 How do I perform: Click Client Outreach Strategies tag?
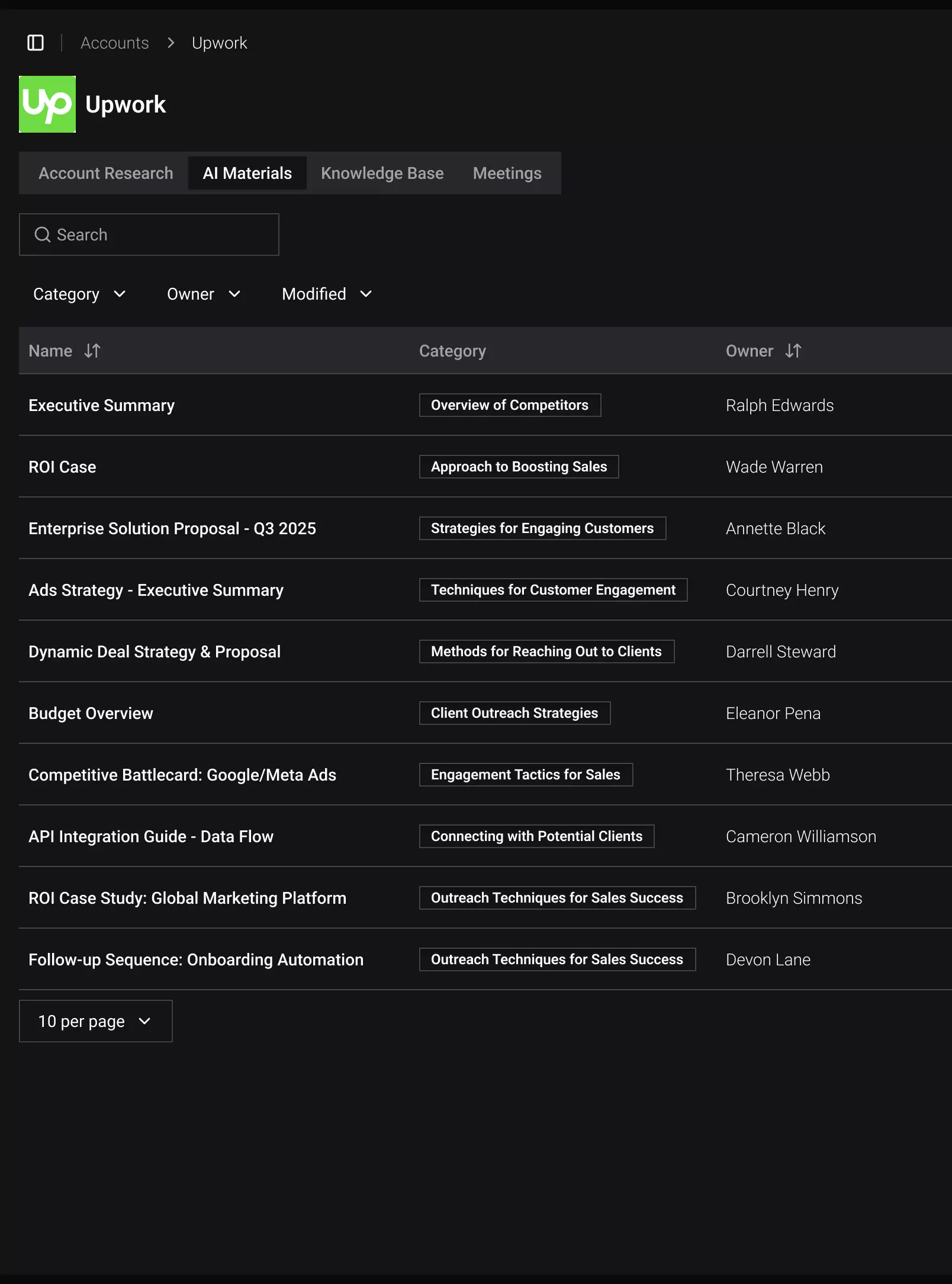[x=515, y=713]
